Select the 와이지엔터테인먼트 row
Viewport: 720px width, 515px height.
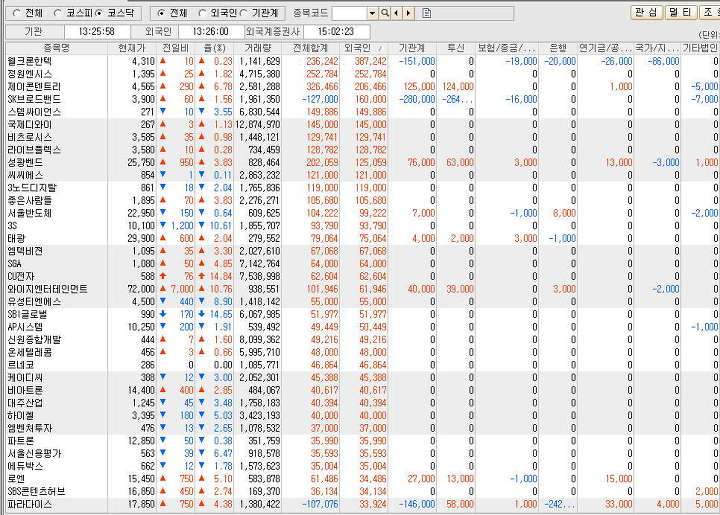point(363,289)
